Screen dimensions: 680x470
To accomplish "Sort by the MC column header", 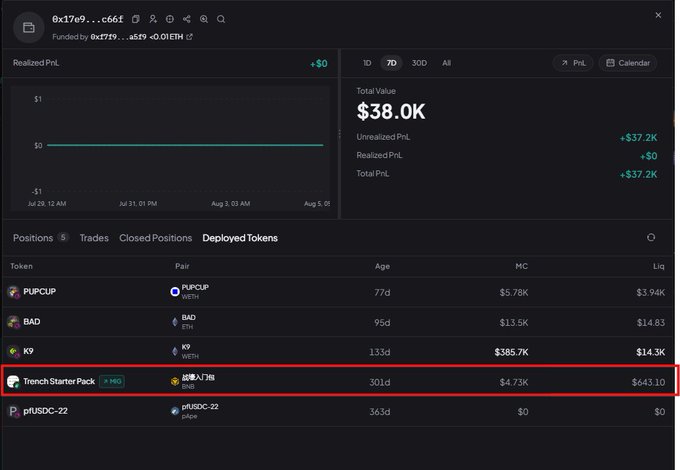I will tap(521, 266).
